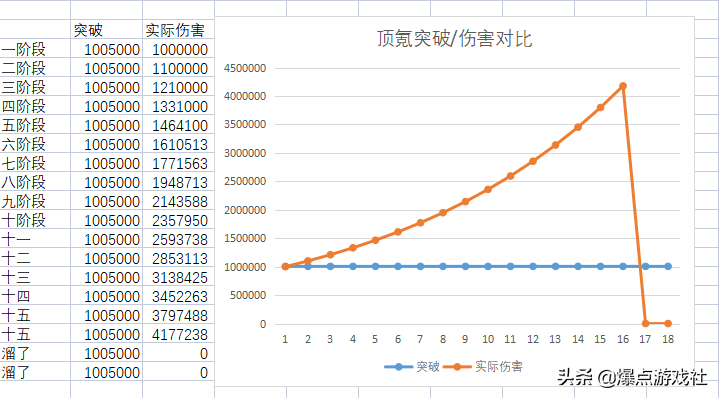The height and width of the screenshot is (398, 719).
Task: Click the 十阶段 row label cell
Action: (x=35, y=220)
